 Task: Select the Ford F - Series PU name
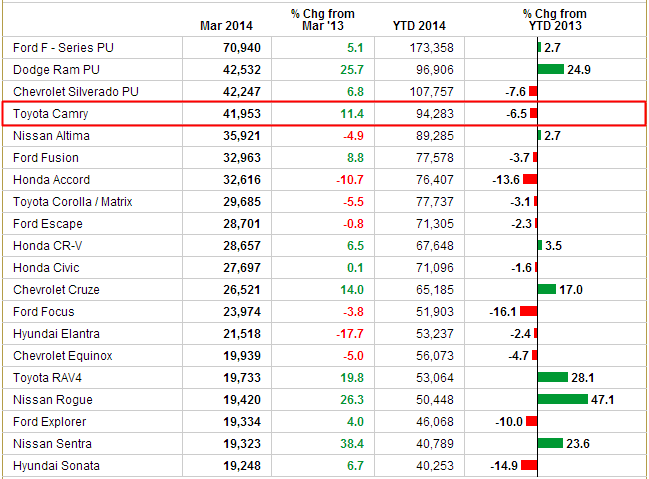[x=61, y=48]
